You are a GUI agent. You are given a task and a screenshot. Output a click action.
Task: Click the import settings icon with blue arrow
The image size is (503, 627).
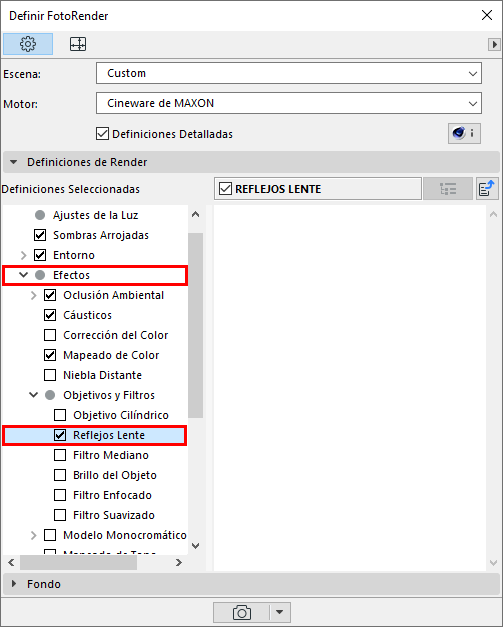coord(487,189)
